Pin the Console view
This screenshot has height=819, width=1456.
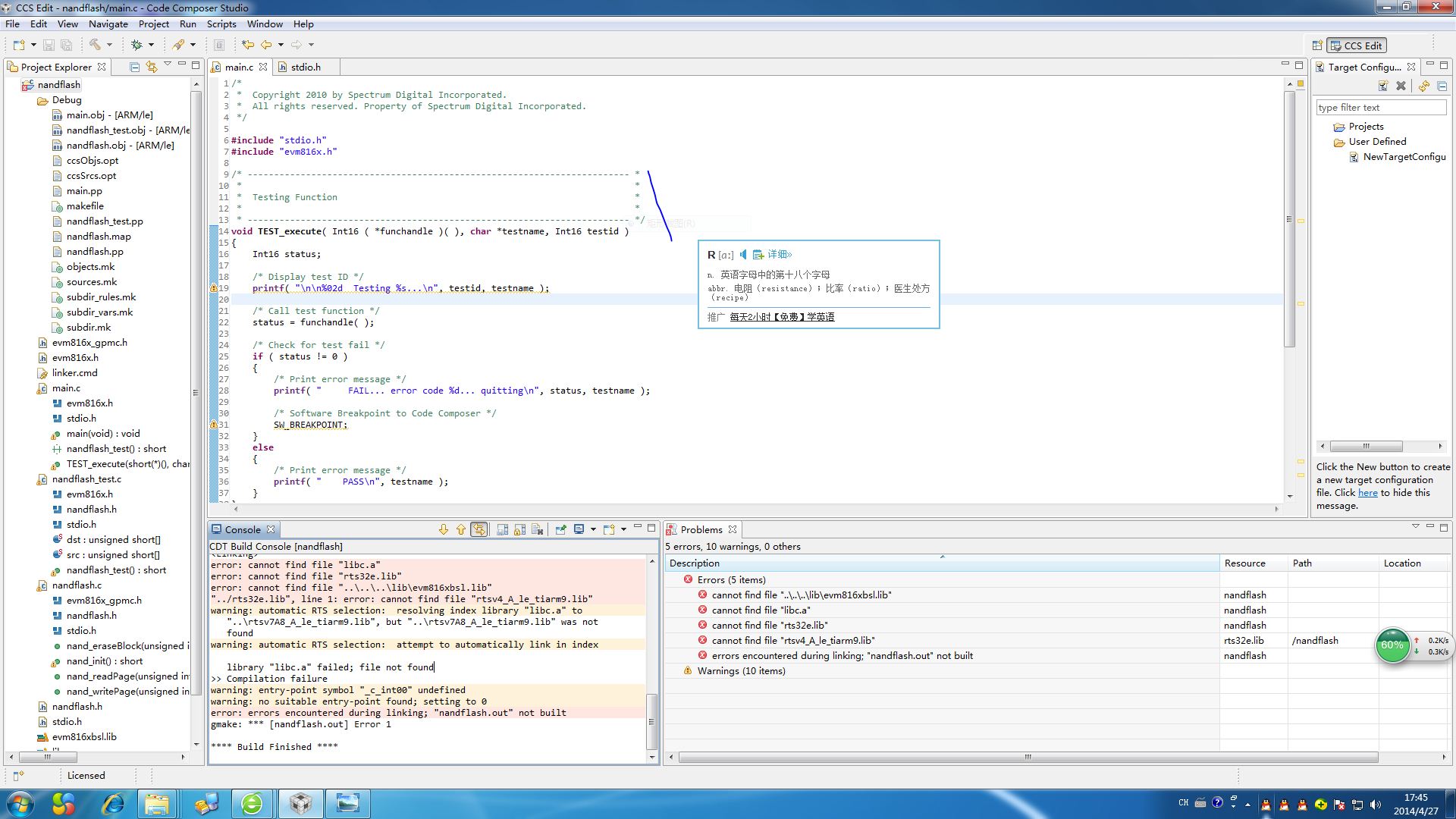coord(561,529)
